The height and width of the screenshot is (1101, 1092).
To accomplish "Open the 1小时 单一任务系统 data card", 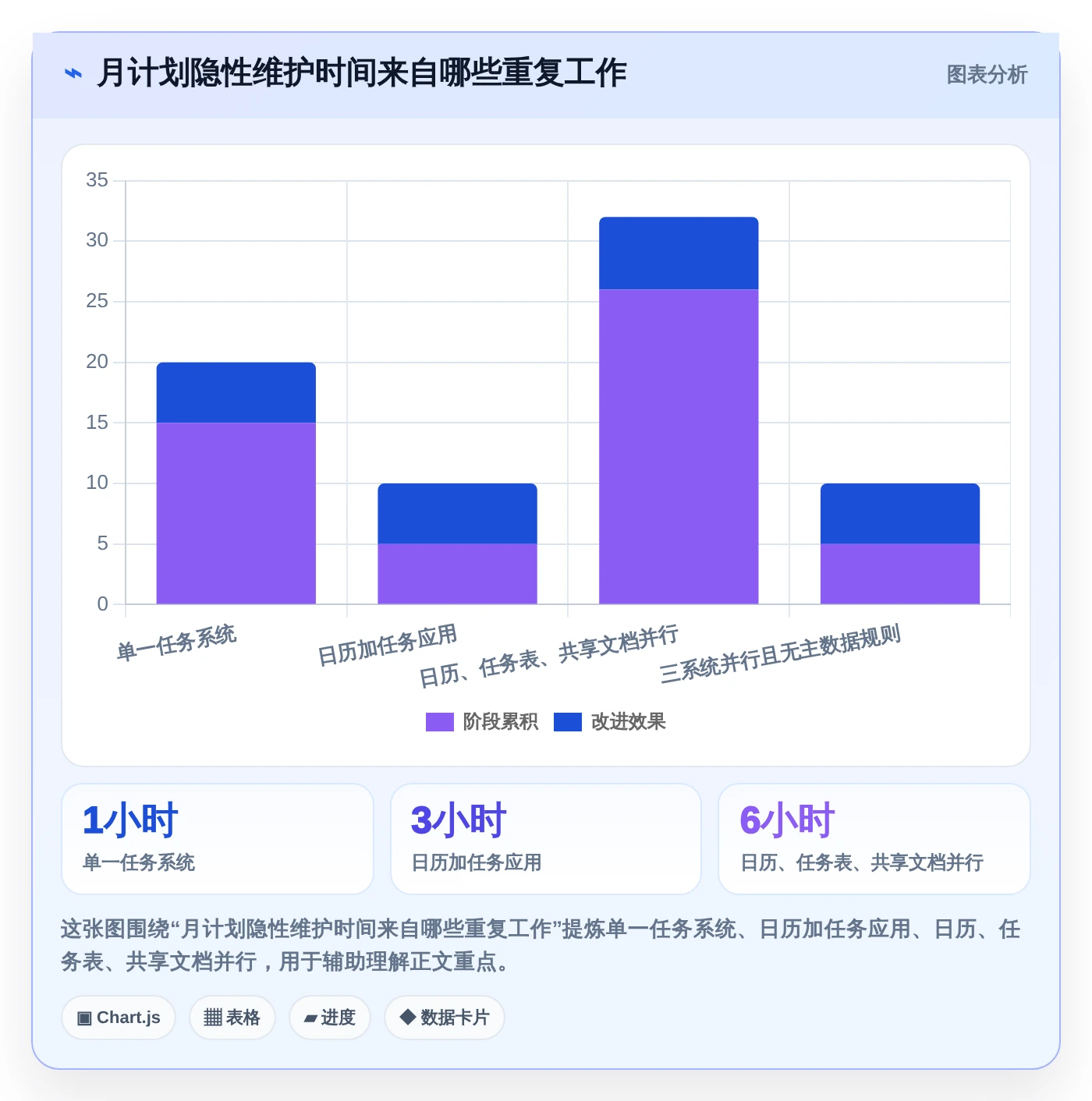I will click(x=218, y=839).
